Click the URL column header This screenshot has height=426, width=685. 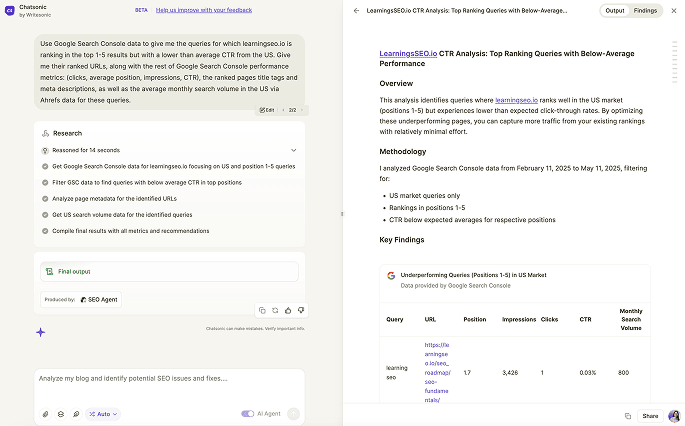430,319
